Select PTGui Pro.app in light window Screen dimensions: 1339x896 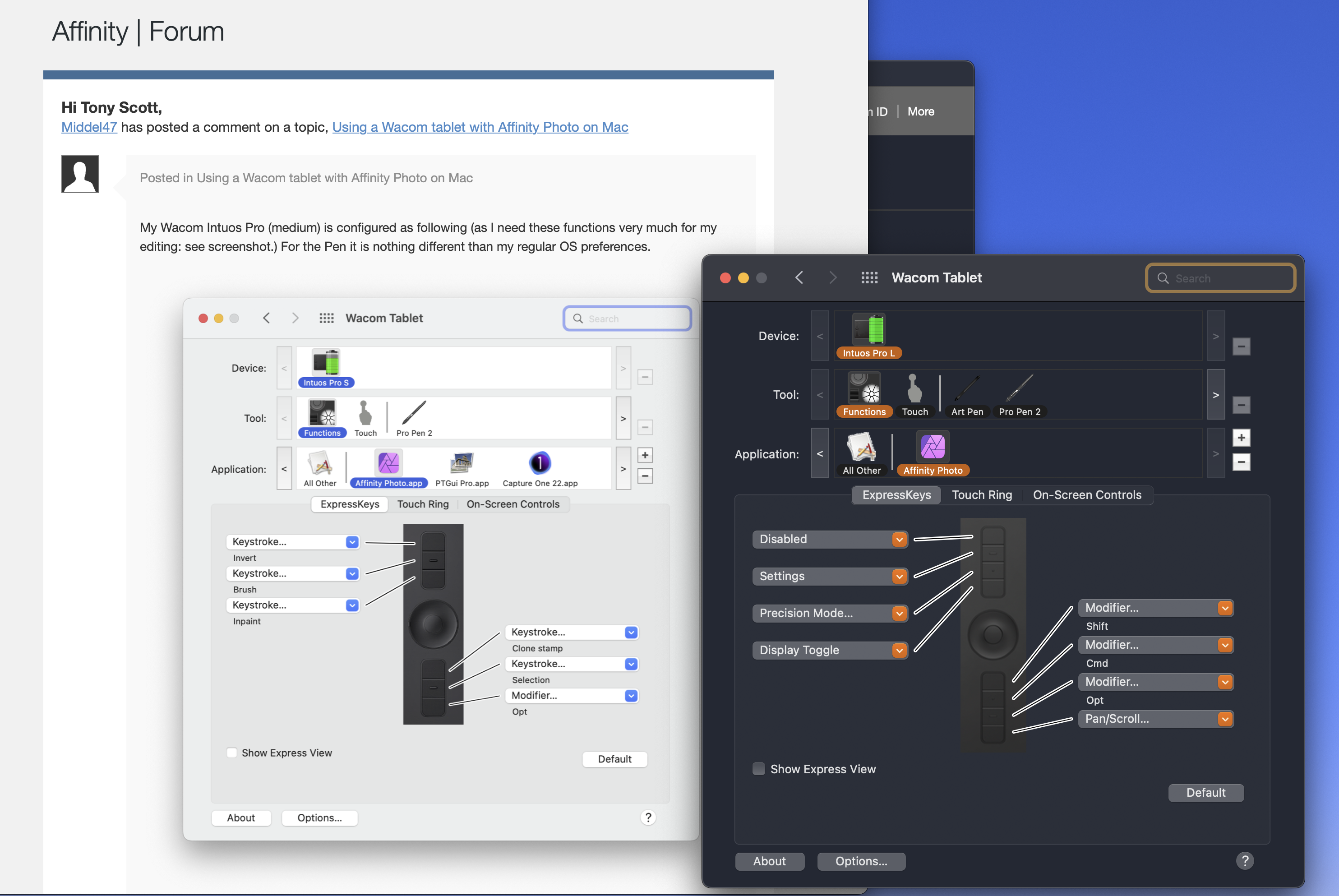pyautogui.click(x=462, y=469)
